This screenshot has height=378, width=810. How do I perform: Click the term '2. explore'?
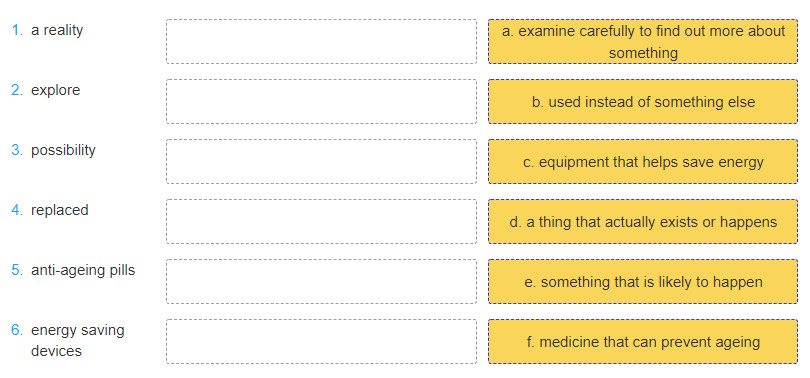46,90
